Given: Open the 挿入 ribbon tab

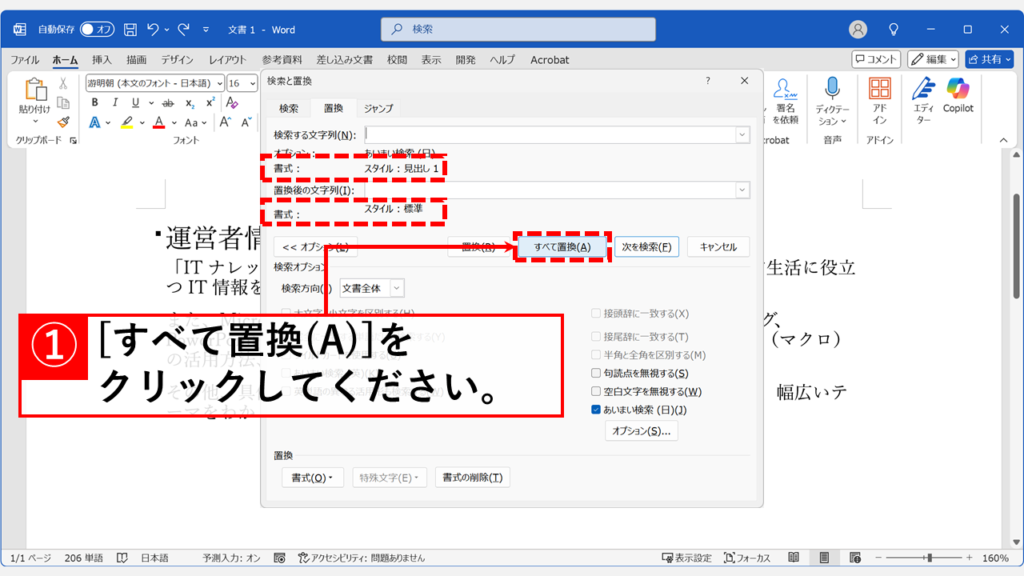Looking at the screenshot, I should pyautogui.click(x=101, y=60).
